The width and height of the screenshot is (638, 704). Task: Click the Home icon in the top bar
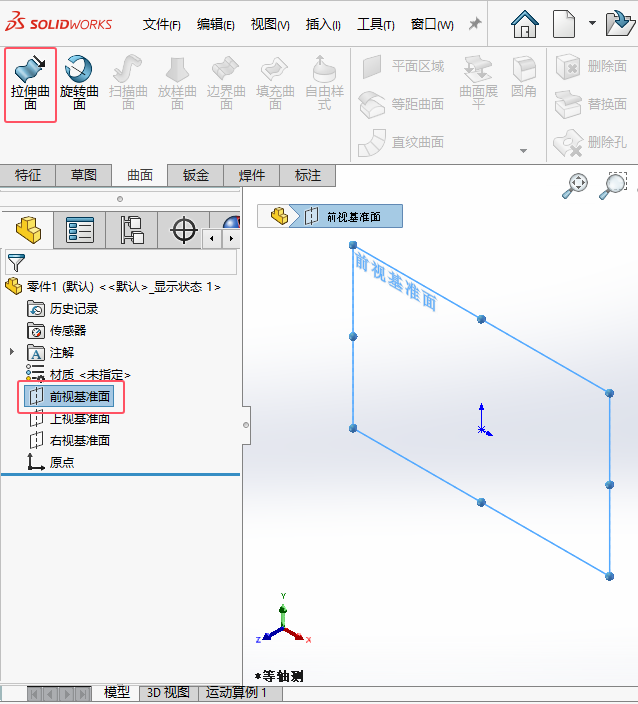(524, 24)
